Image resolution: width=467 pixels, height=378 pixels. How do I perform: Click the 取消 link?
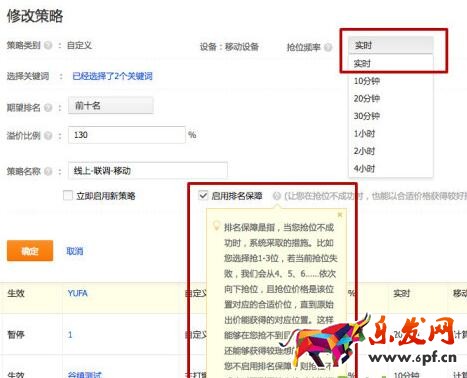point(75,251)
